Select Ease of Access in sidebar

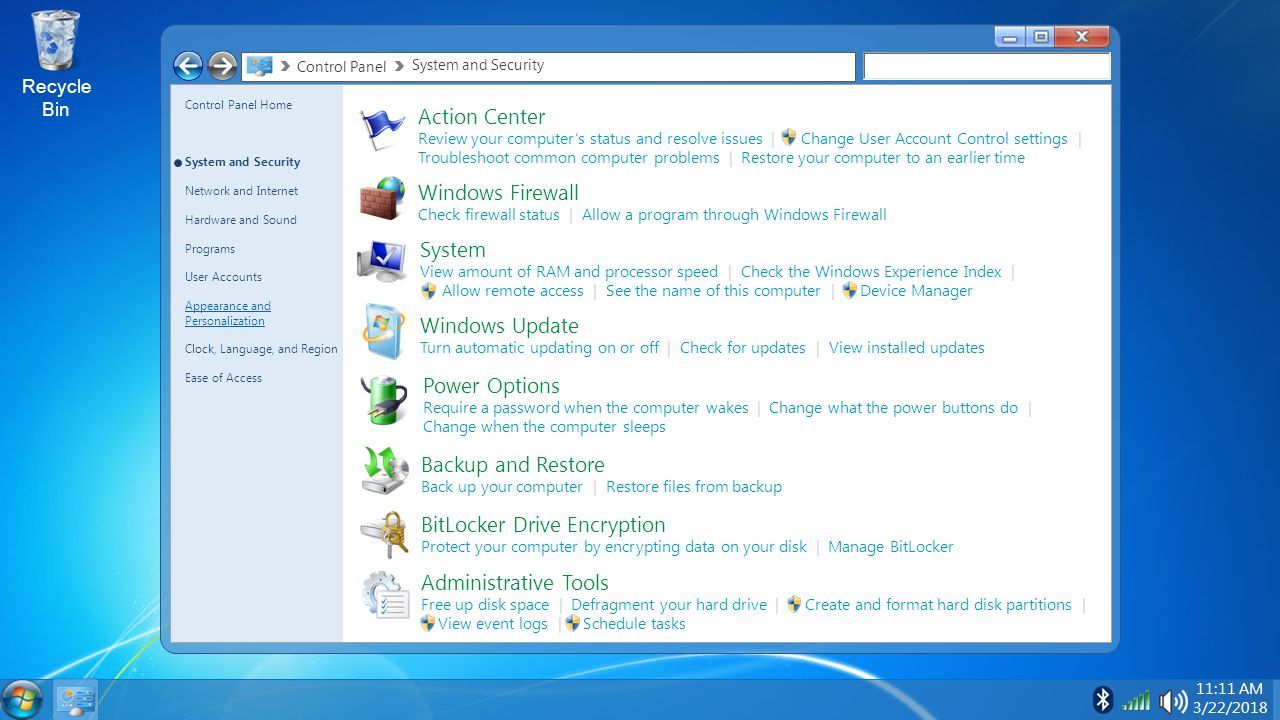[x=223, y=378]
